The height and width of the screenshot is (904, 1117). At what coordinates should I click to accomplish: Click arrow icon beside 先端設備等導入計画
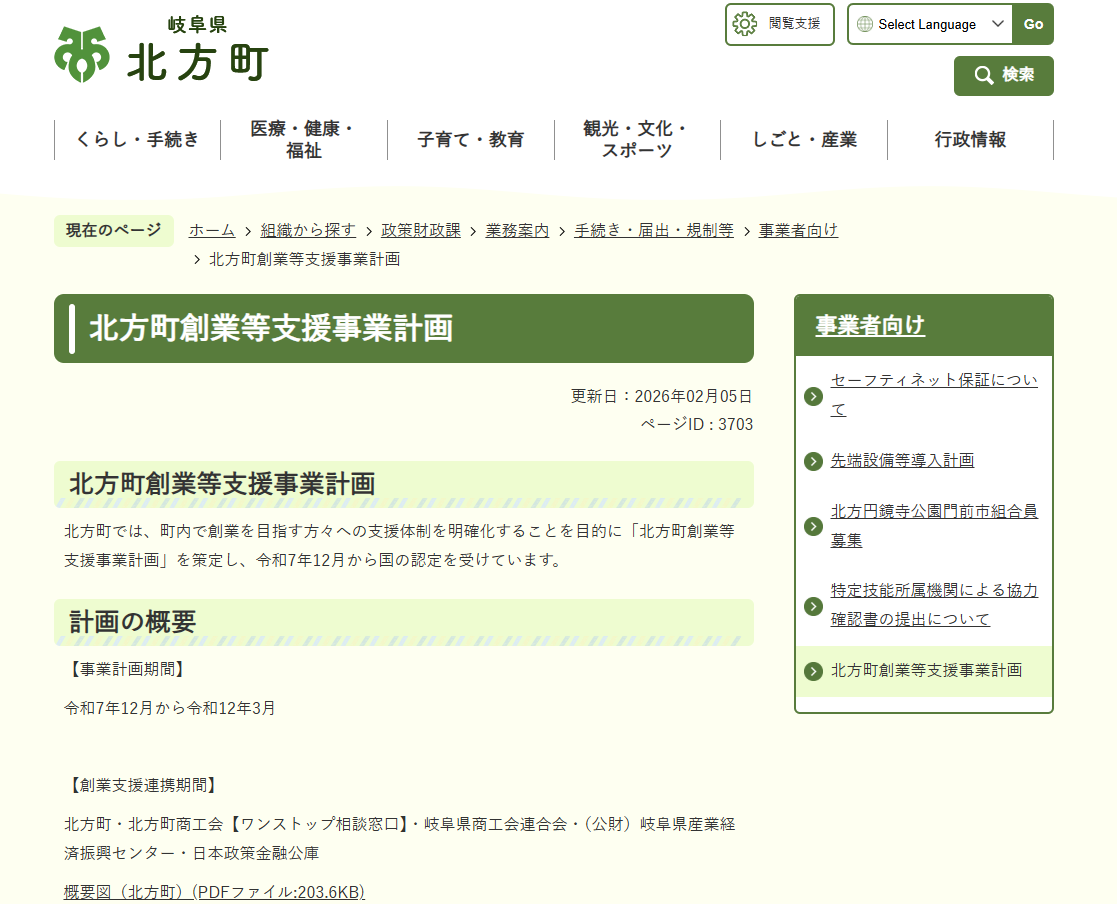[x=813, y=461]
